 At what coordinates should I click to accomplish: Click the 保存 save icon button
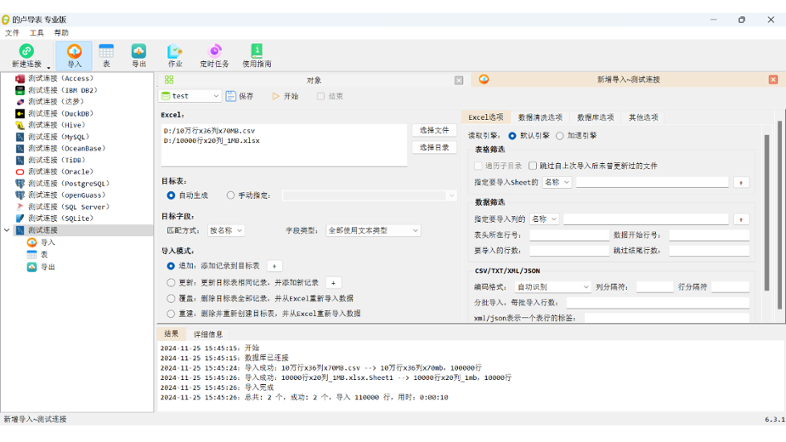[x=231, y=96]
